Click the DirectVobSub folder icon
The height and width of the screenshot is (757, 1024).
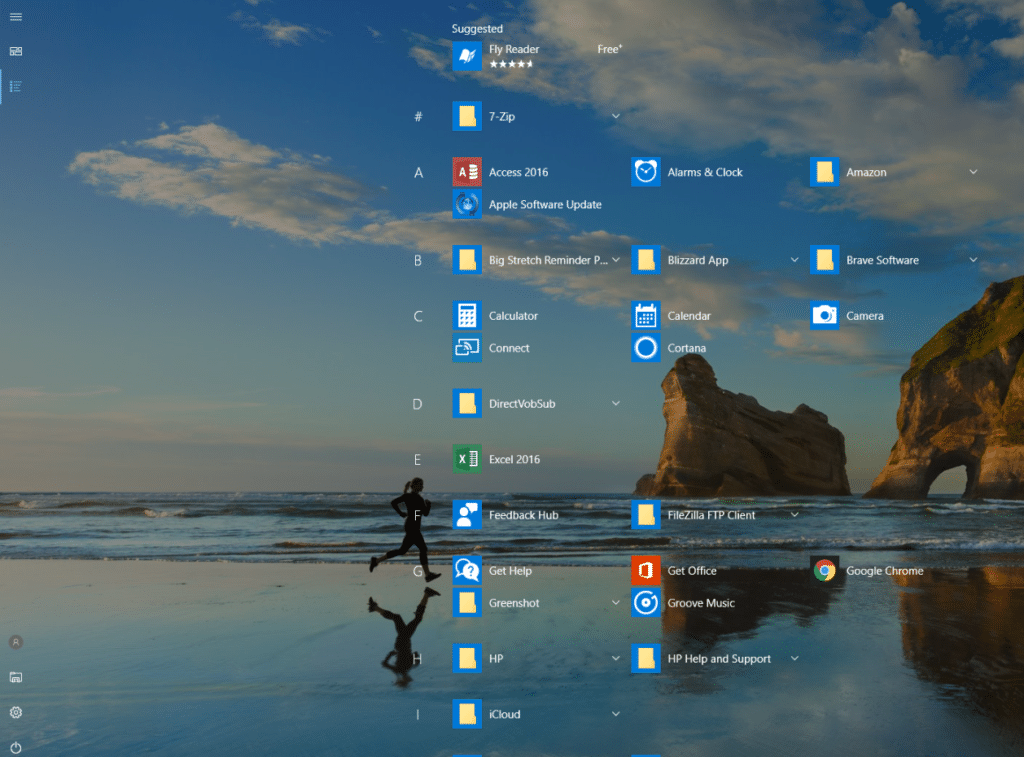click(x=467, y=404)
